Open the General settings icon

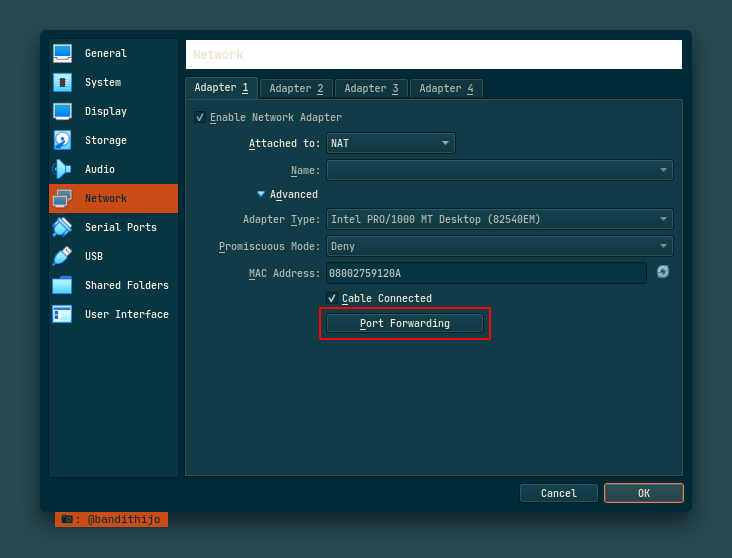click(x=62, y=53)
